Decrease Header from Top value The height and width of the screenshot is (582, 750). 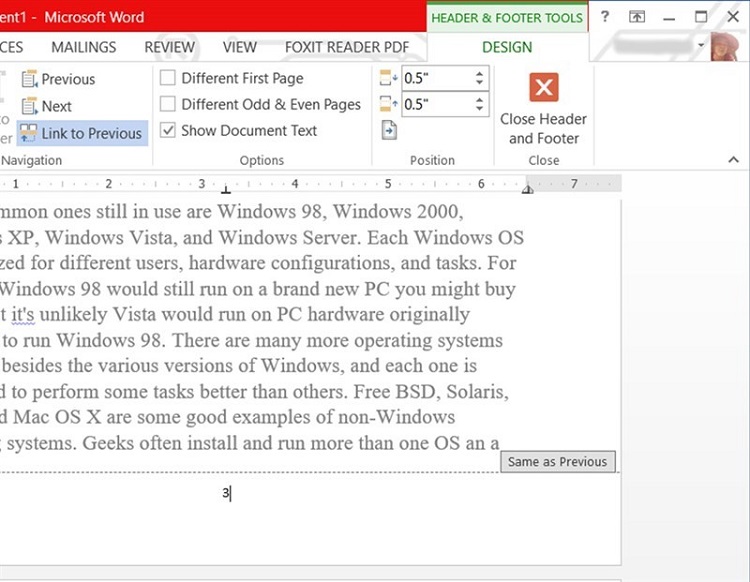tap(479, 83)
